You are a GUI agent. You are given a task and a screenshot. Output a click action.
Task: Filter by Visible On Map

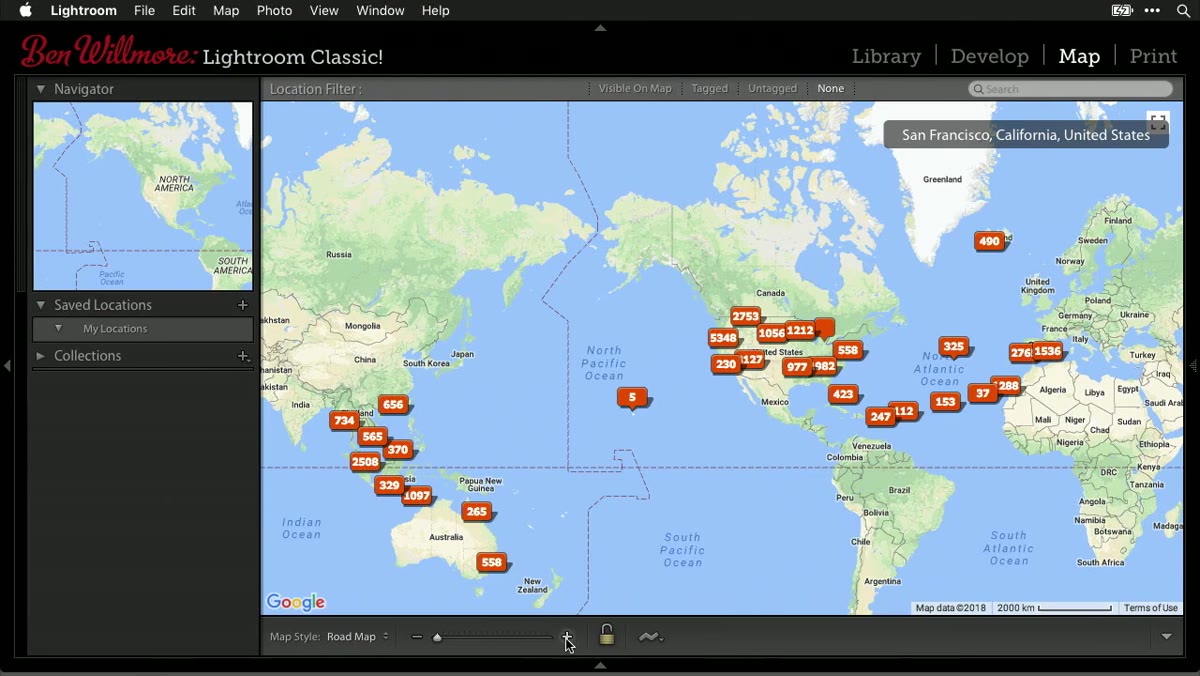click(635, 89)
